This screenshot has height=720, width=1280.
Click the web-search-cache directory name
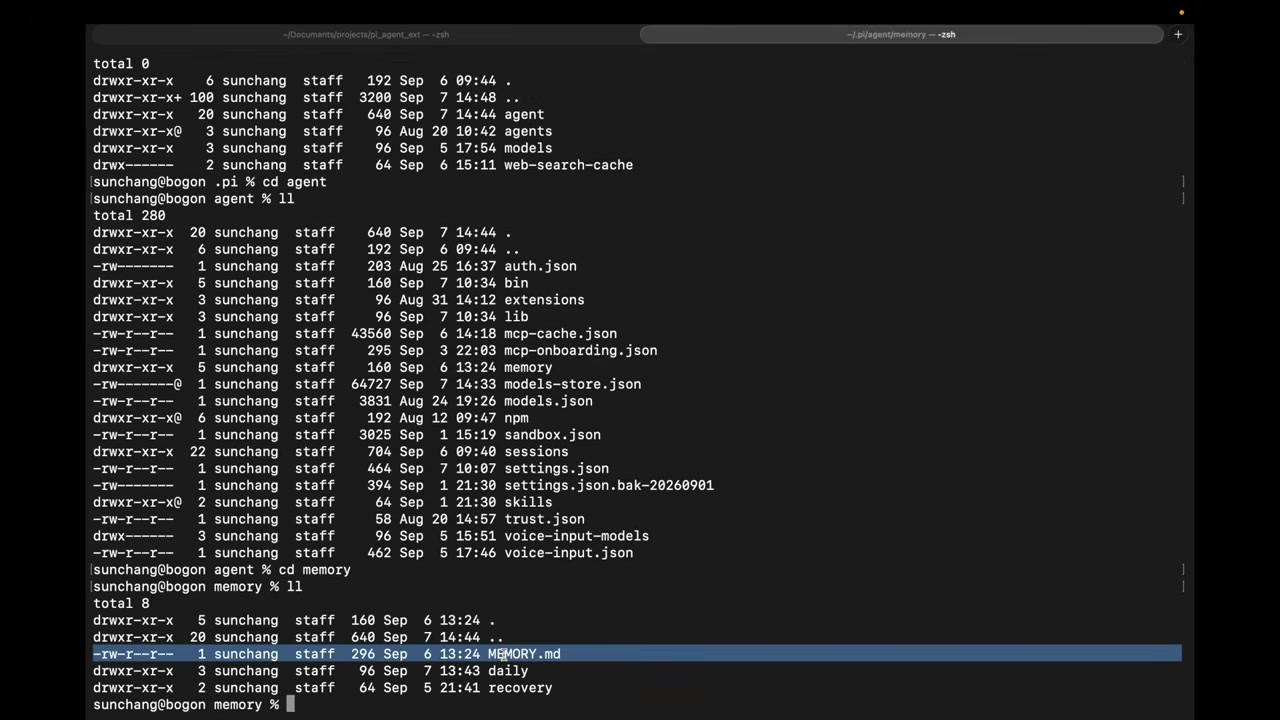click(568, 165)
